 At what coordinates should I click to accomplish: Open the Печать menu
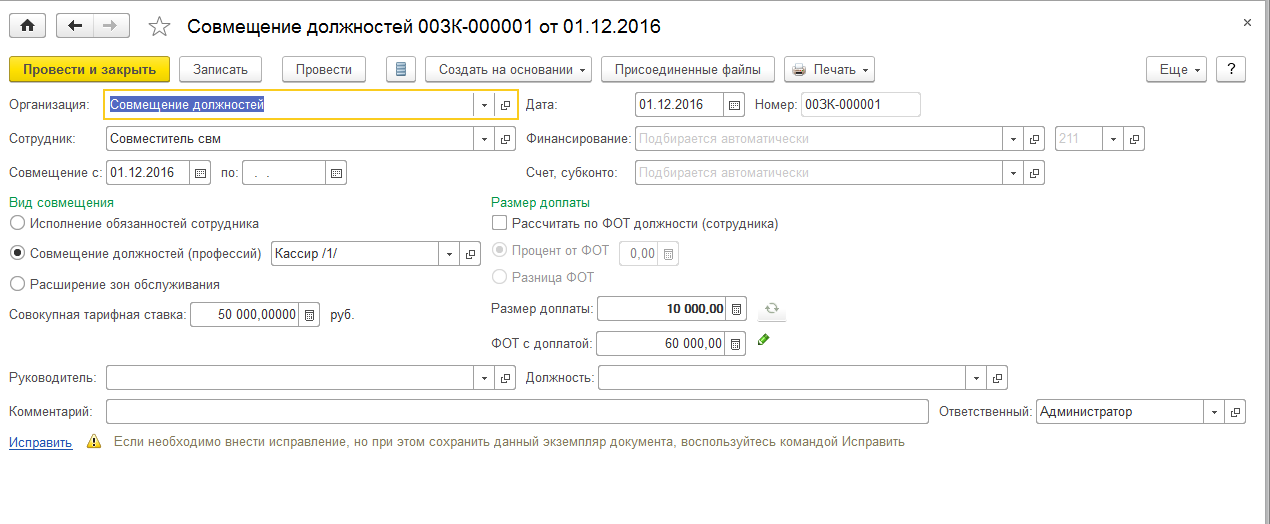[x=830, y=70]
